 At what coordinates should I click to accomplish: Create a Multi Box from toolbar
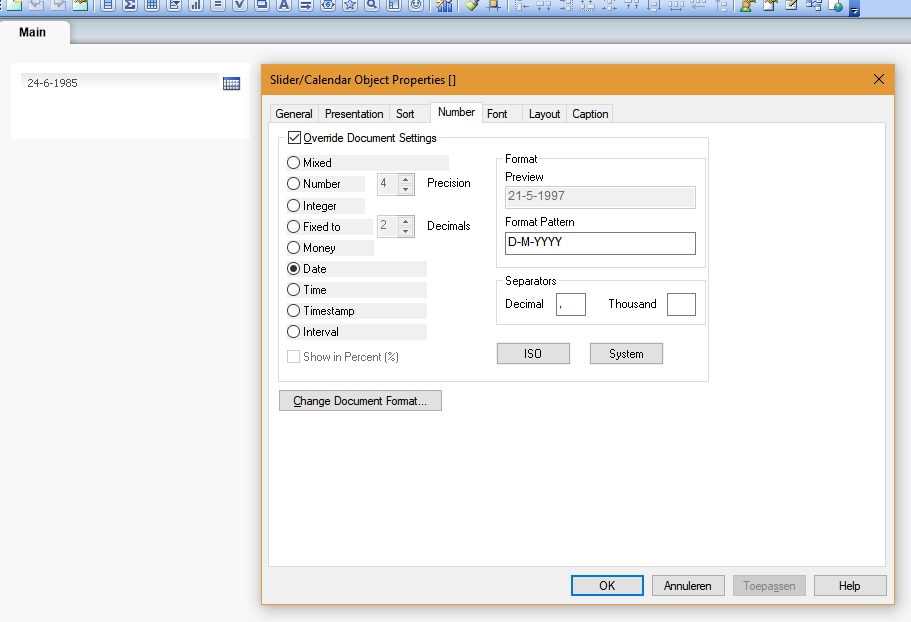(x=174, y=5)
